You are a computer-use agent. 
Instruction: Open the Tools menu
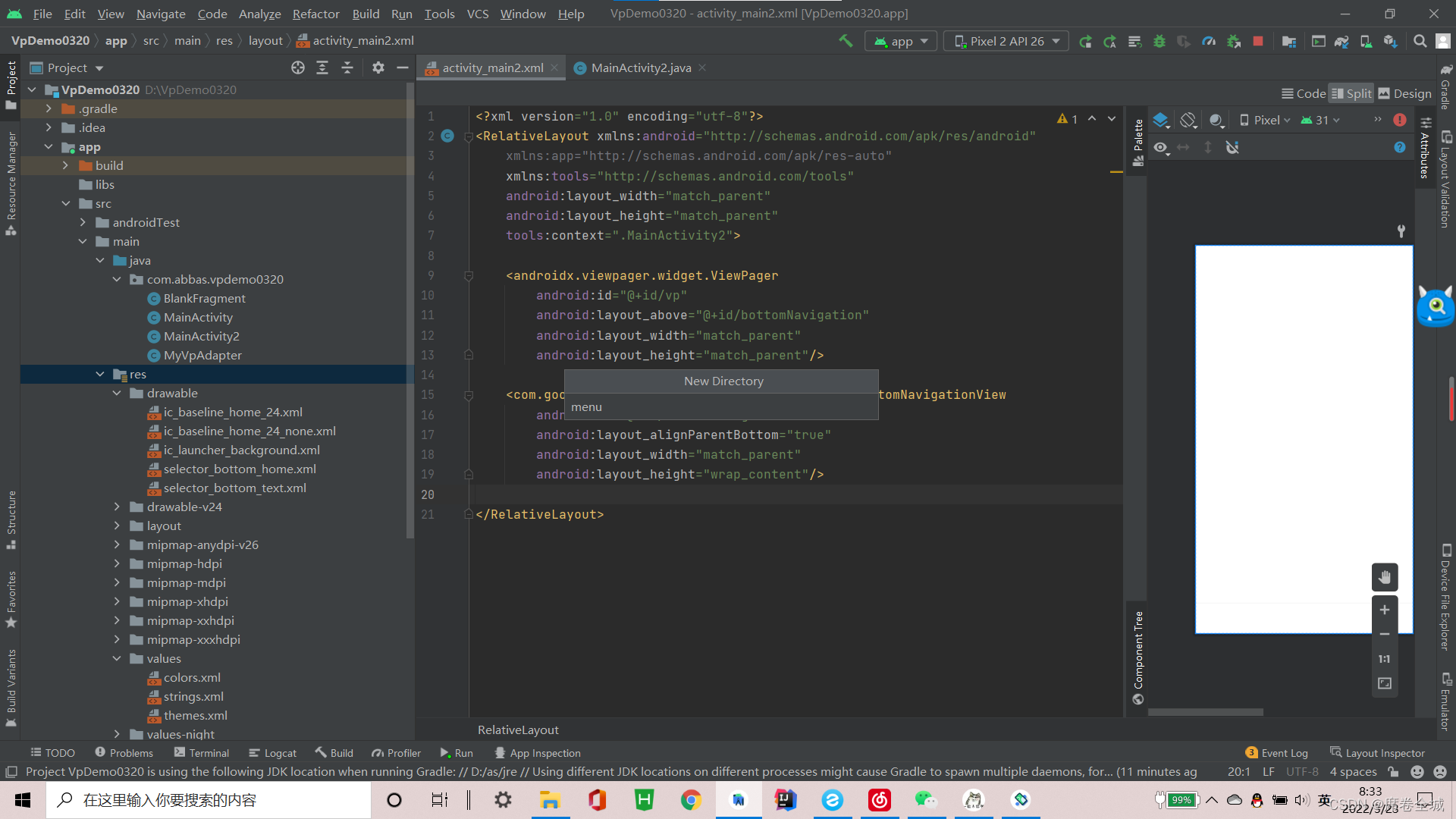(x=439, y=14)
